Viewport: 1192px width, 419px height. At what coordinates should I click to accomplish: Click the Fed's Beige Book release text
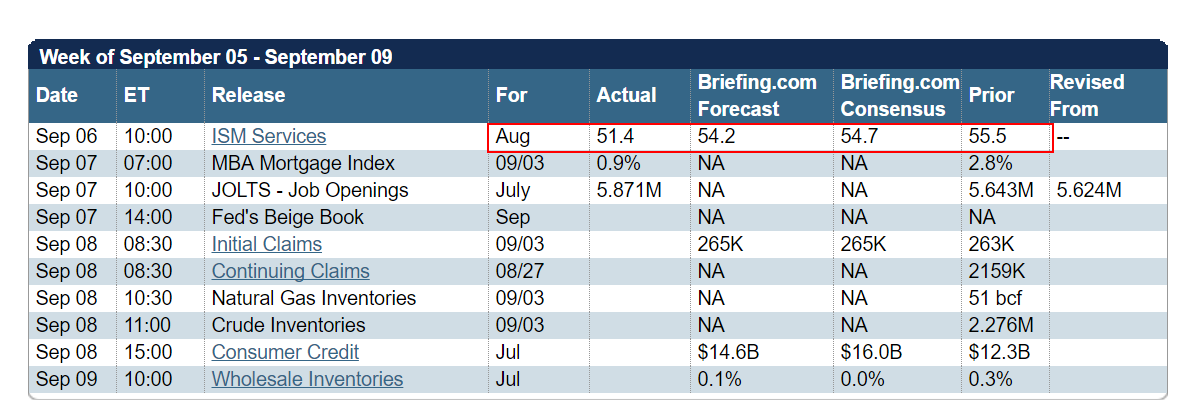pos(288,218)
